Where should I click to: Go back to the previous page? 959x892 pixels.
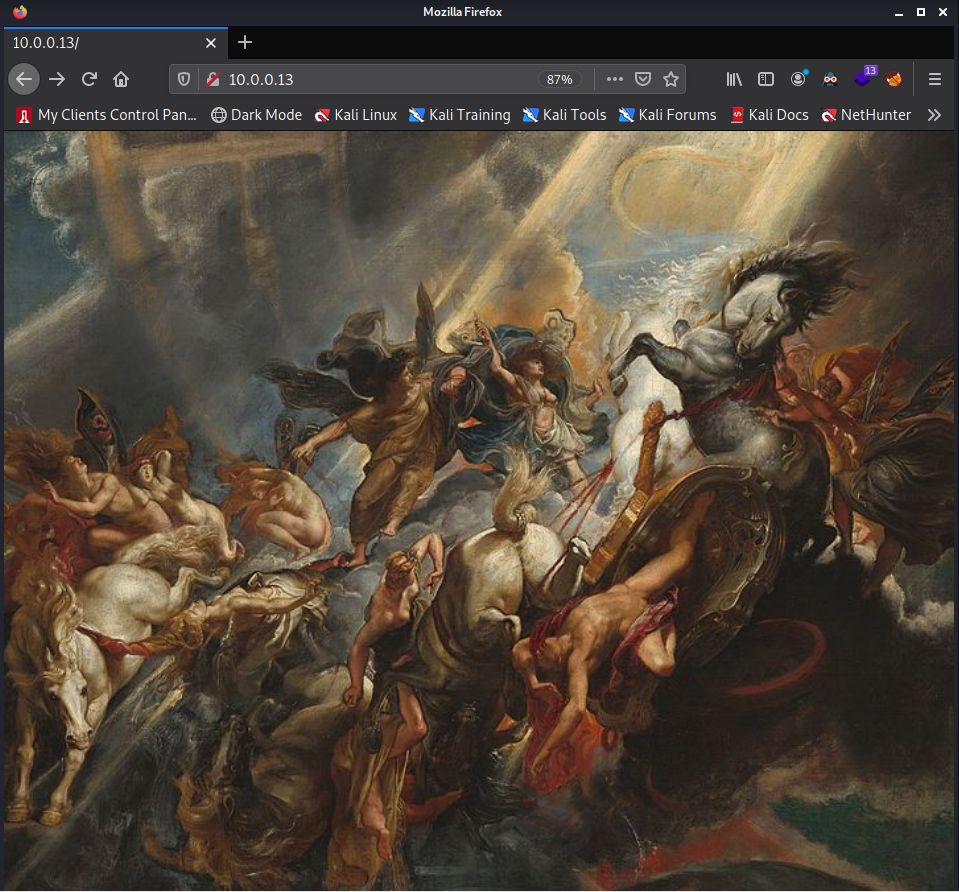coord(24,80)
